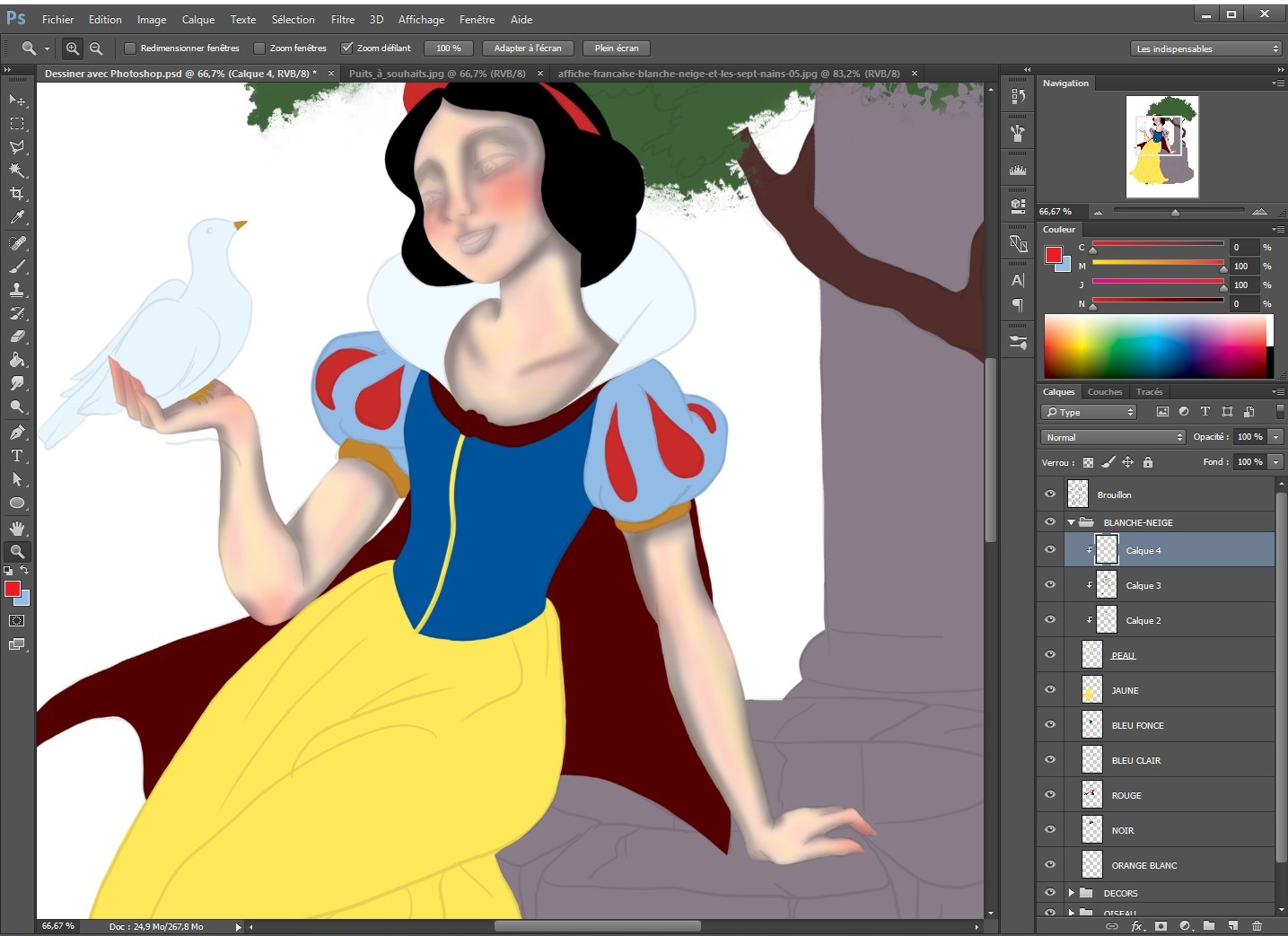Pick the Eyedropper tool
Viewport: 1288px width, 936px height.
coord(16,217)
